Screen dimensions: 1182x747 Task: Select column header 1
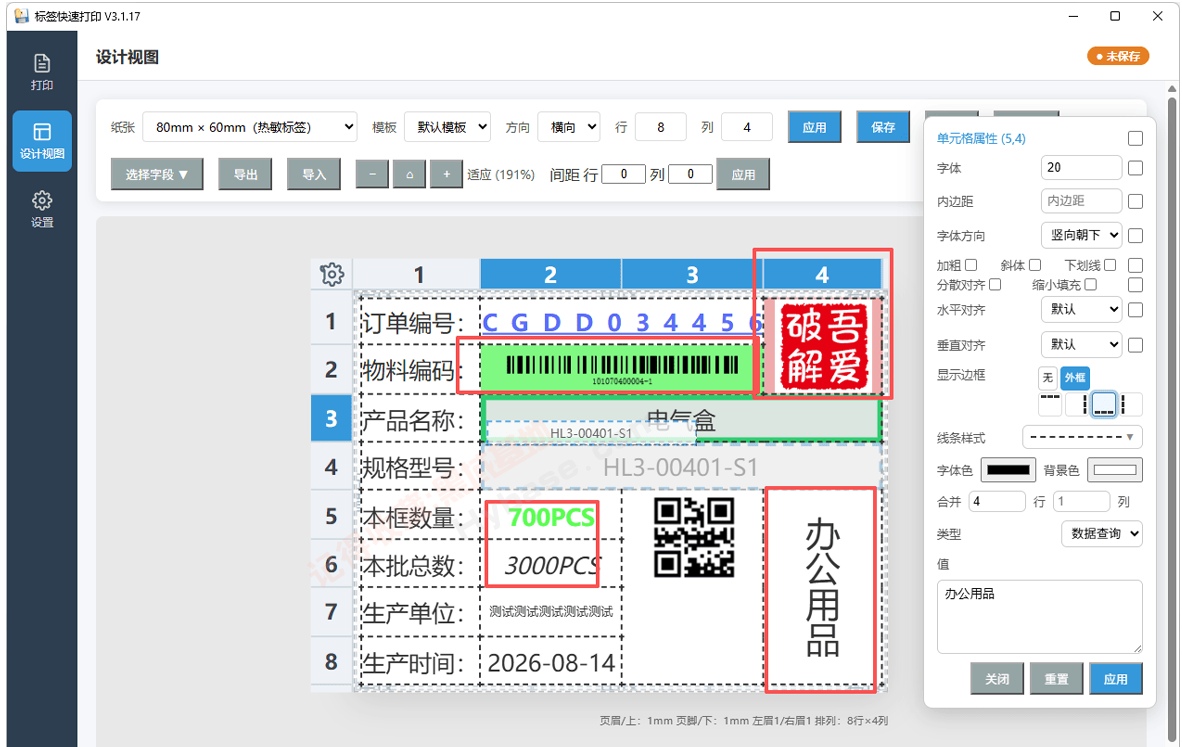pyautogui.click(x=418, y=274)
